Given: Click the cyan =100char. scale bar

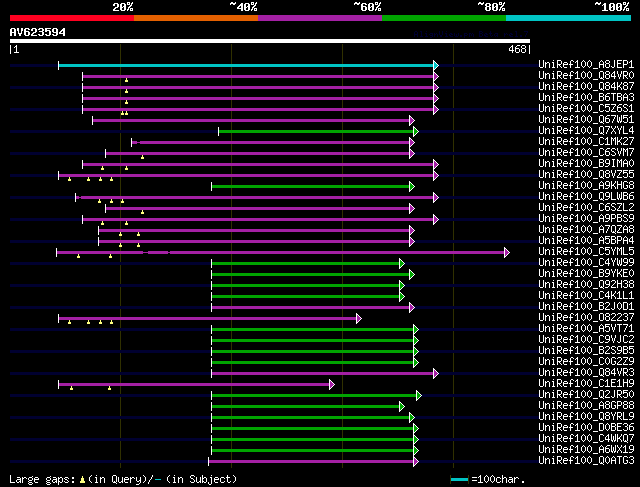Looking at the screenshot, I should (x=459, y=480).
